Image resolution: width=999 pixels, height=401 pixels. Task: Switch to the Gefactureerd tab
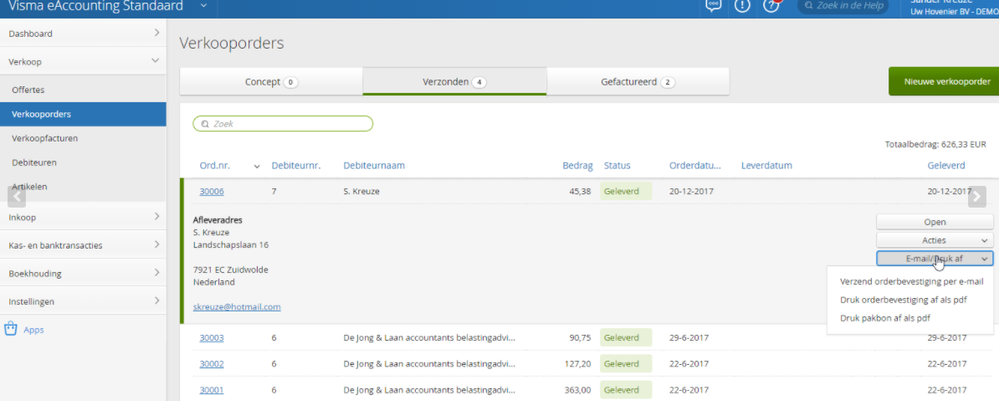(638, 82)
